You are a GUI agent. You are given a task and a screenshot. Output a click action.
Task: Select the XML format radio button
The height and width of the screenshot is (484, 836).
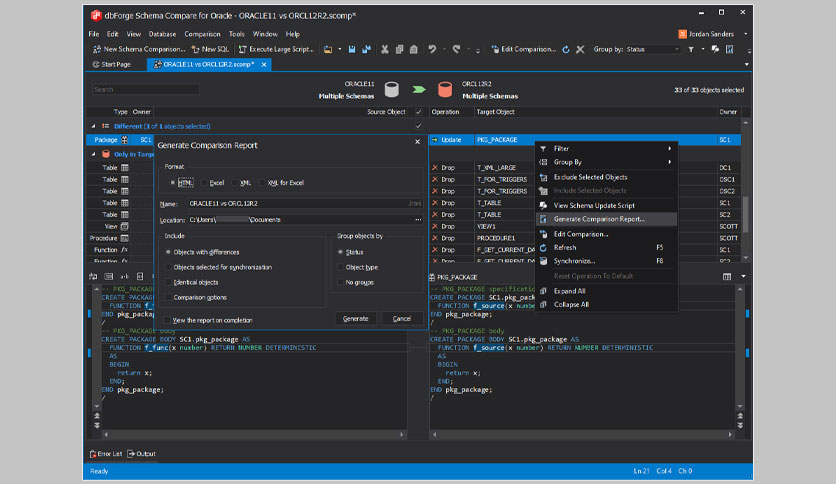(x=235, y=182)
